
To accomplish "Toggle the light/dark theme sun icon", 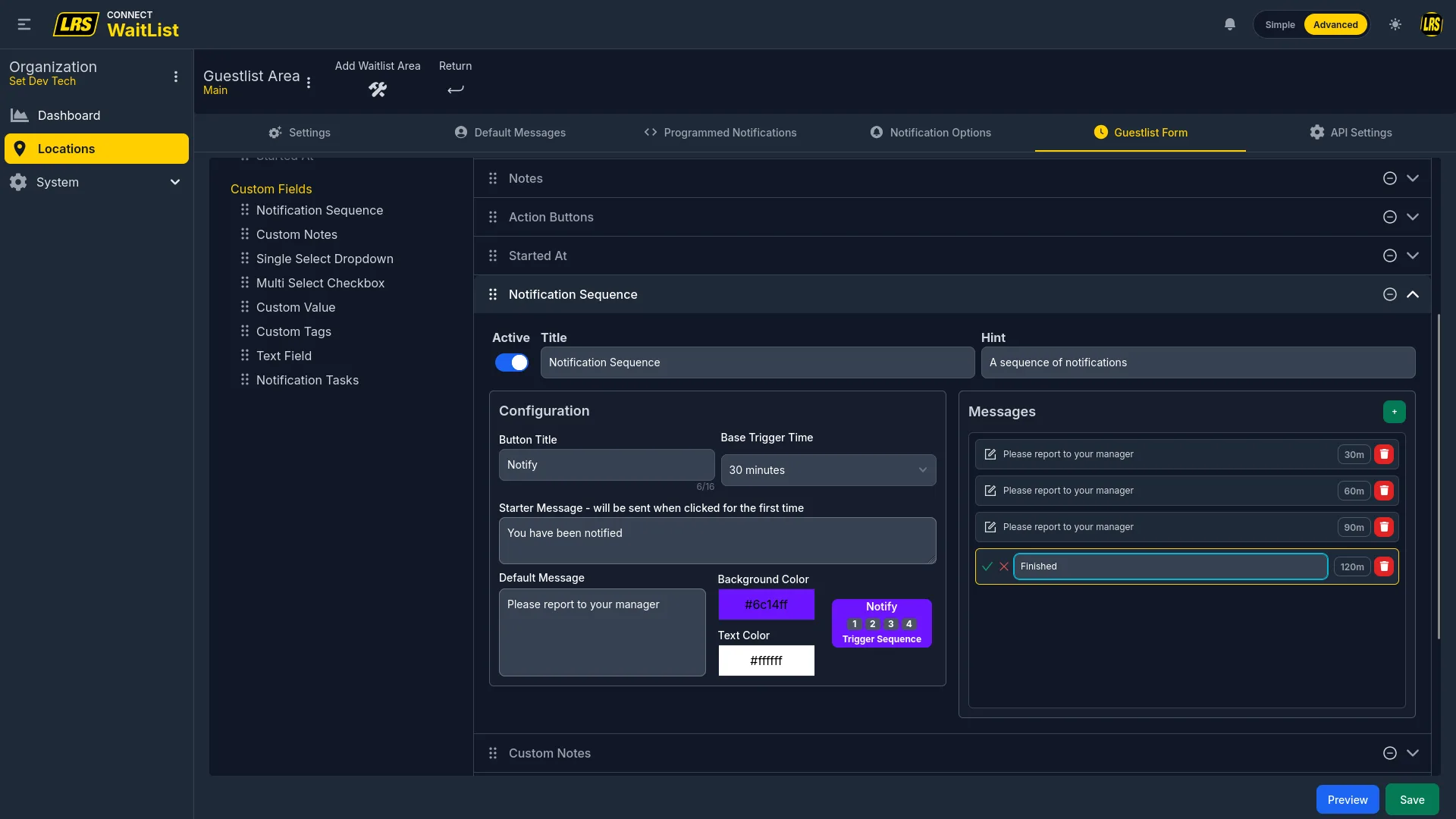I will pos(1395,24).
